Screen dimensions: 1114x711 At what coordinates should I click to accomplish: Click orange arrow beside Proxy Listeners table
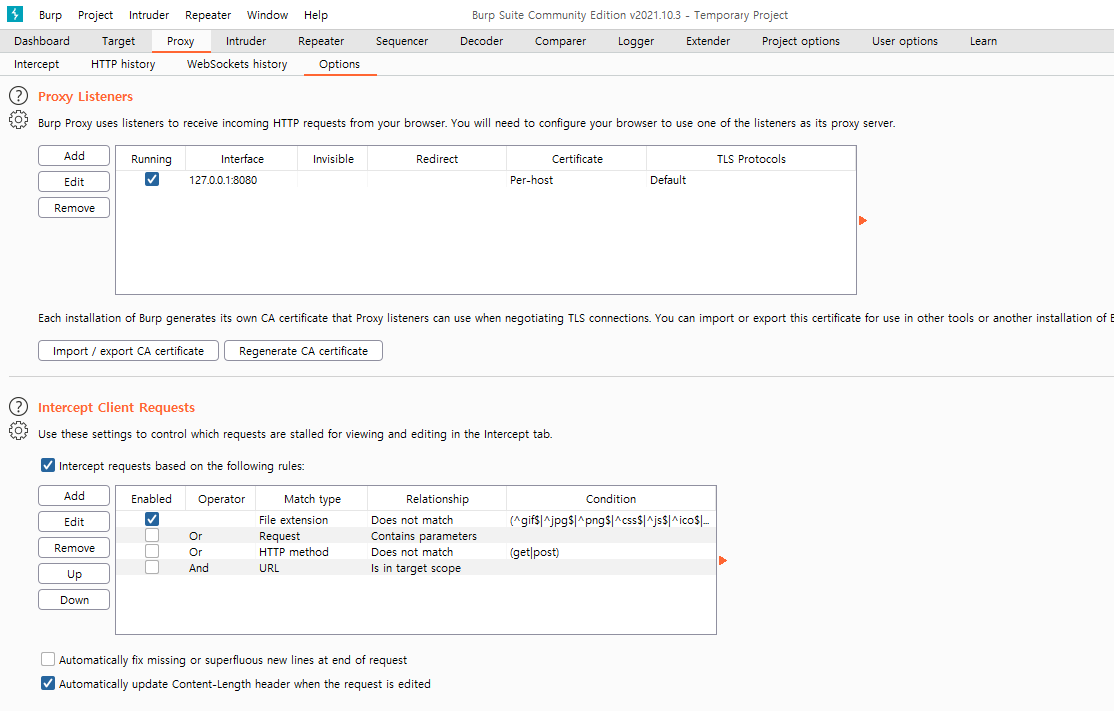(863, 221)
